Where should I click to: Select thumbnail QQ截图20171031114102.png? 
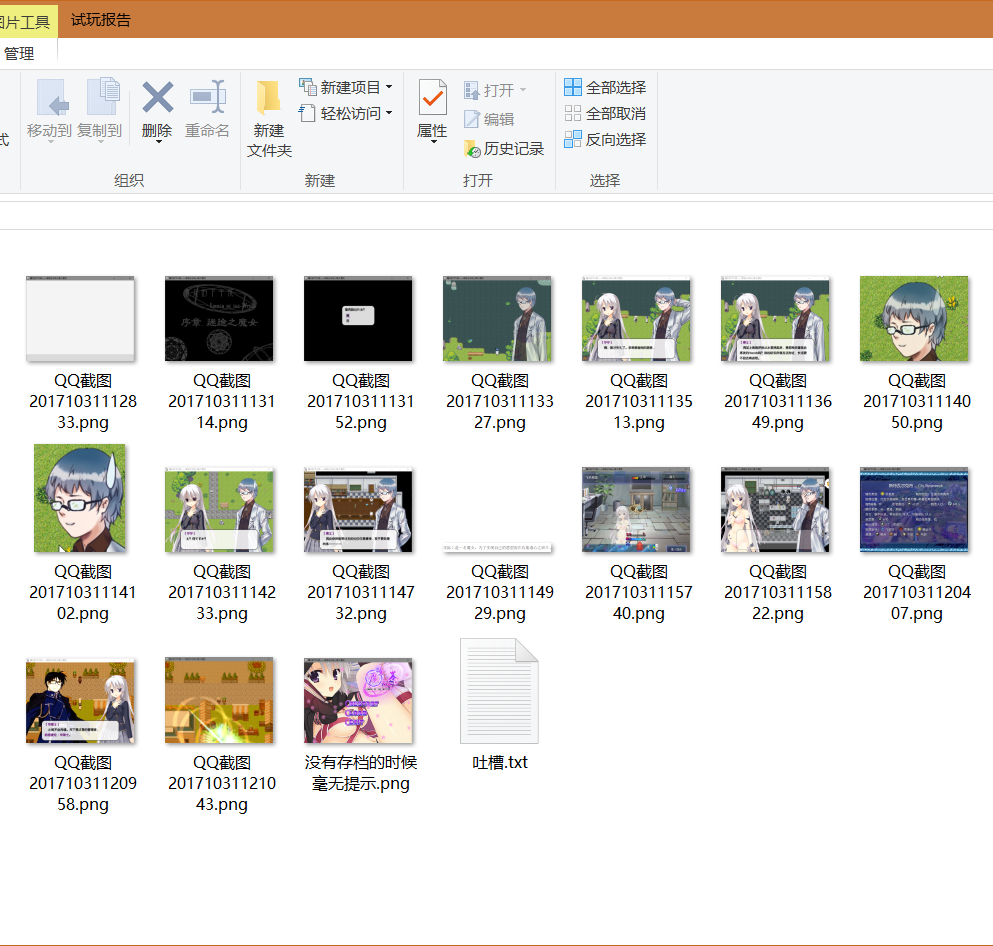pyautogui.click(x=80, y=498)
